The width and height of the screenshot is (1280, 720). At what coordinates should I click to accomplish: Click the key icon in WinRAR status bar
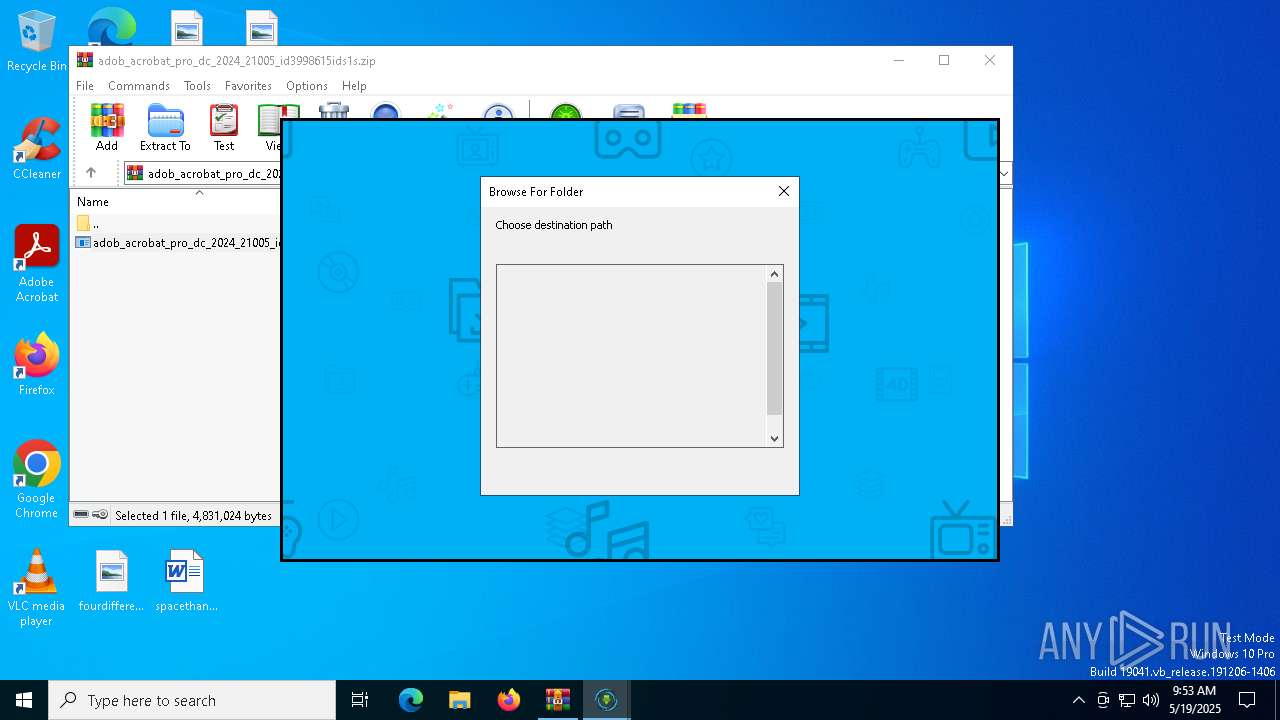pos(100,515)
